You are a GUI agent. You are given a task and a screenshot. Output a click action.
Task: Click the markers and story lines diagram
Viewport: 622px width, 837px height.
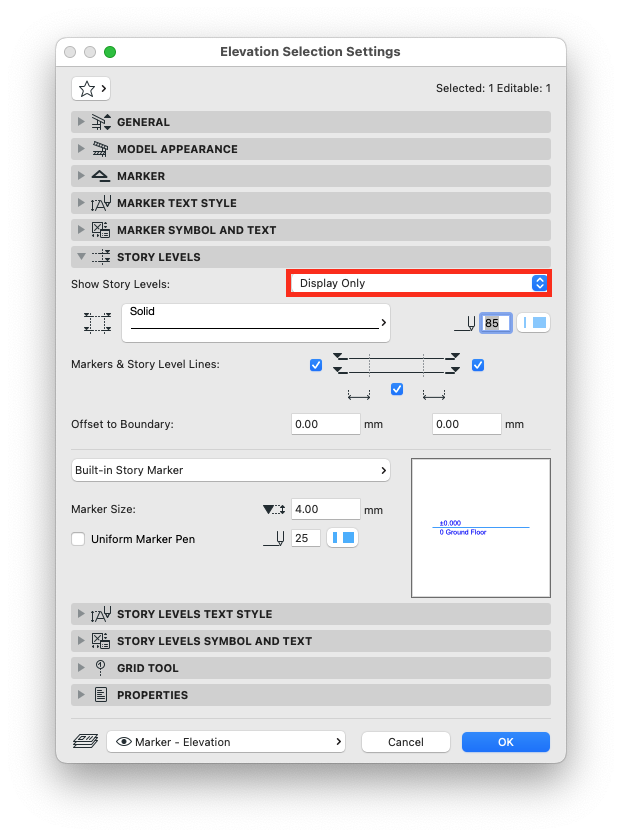point(396,364)
